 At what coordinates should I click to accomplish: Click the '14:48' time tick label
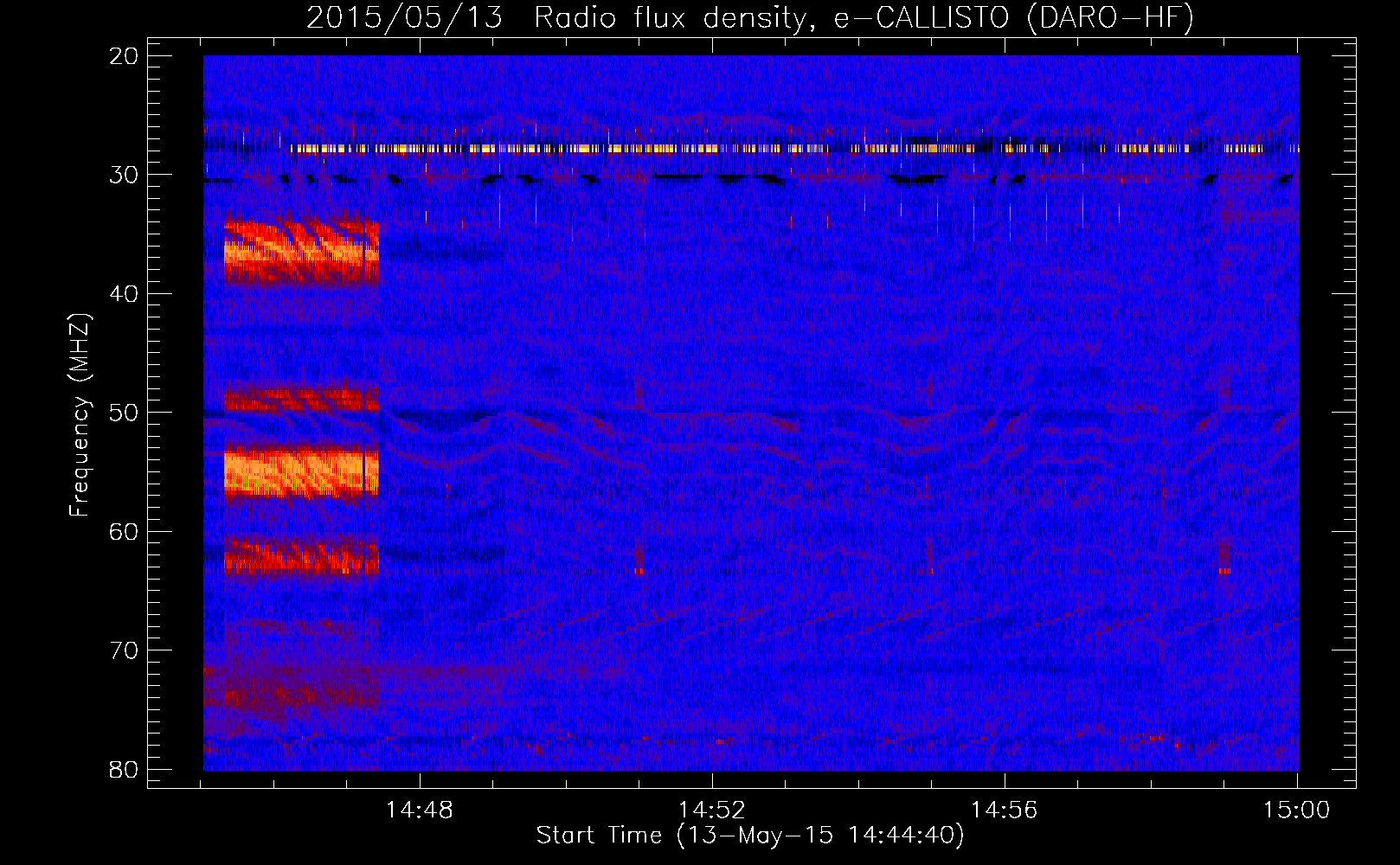[420, 810]
